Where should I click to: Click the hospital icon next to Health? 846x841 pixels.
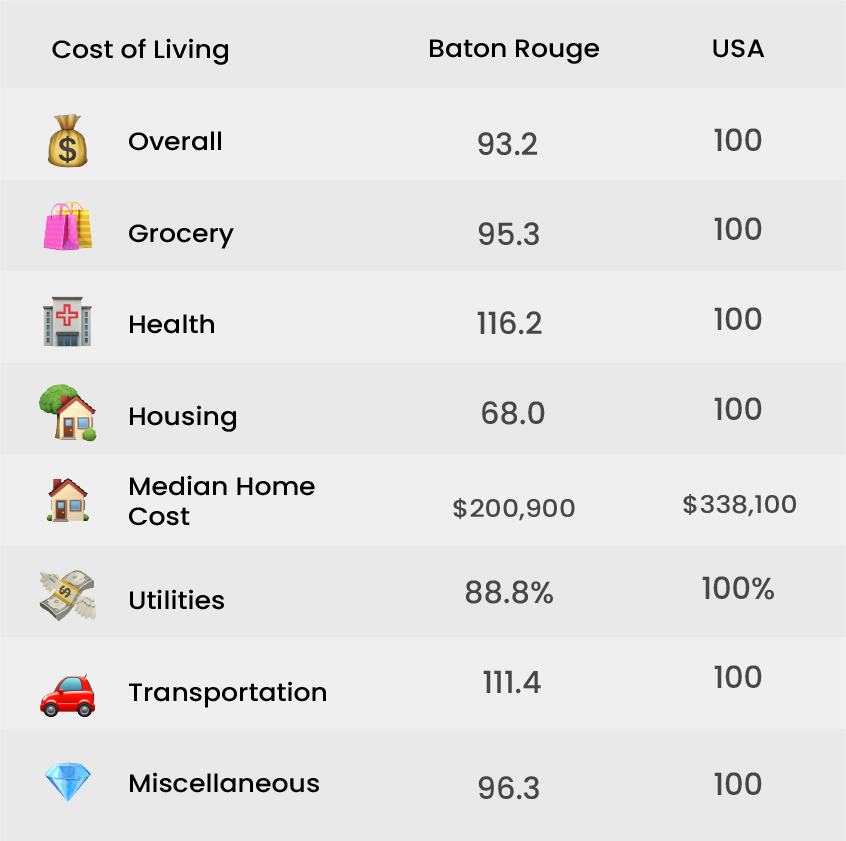(x=67, y=321)
